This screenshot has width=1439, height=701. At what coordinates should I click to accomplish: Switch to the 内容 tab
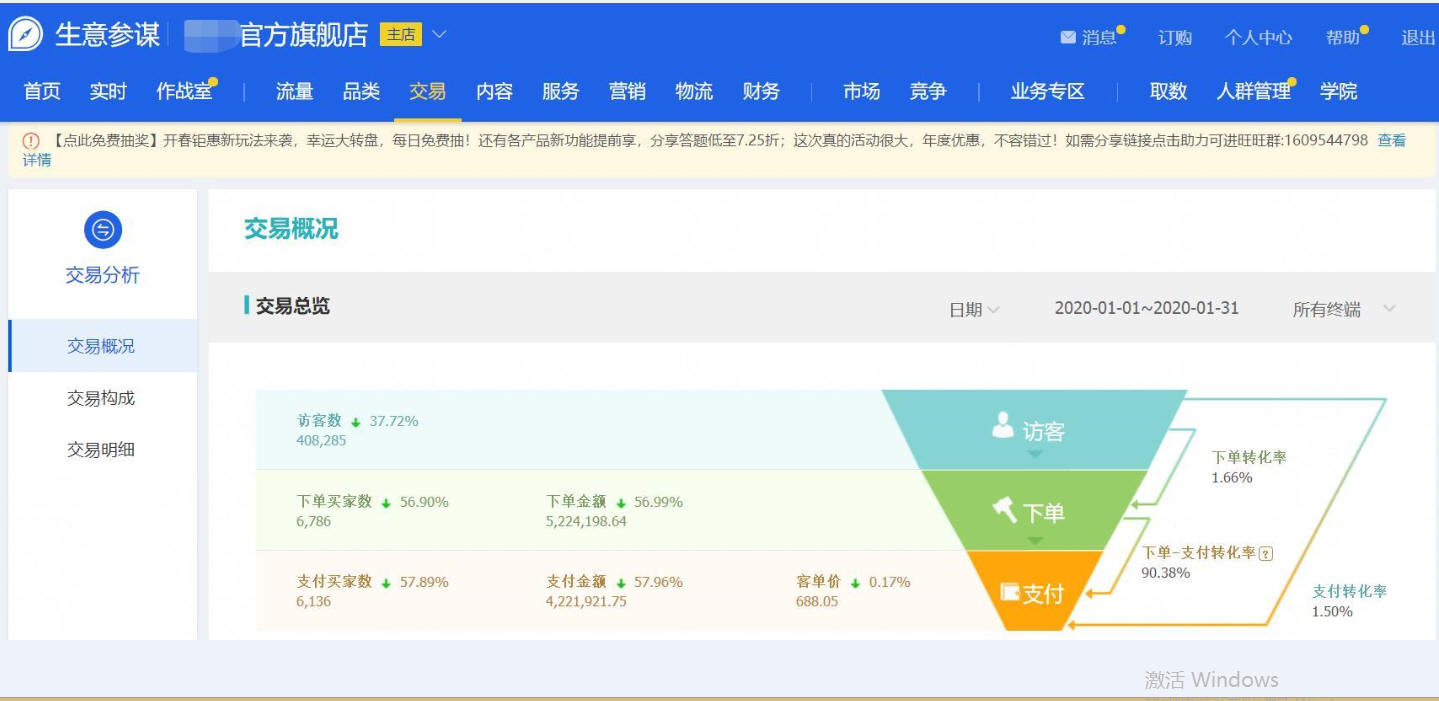[x=494, y=91]
